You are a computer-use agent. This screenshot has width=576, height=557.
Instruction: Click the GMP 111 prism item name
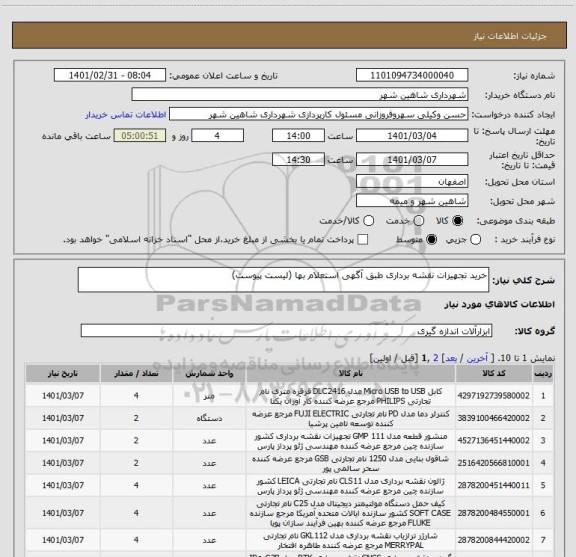pos(351,441)
